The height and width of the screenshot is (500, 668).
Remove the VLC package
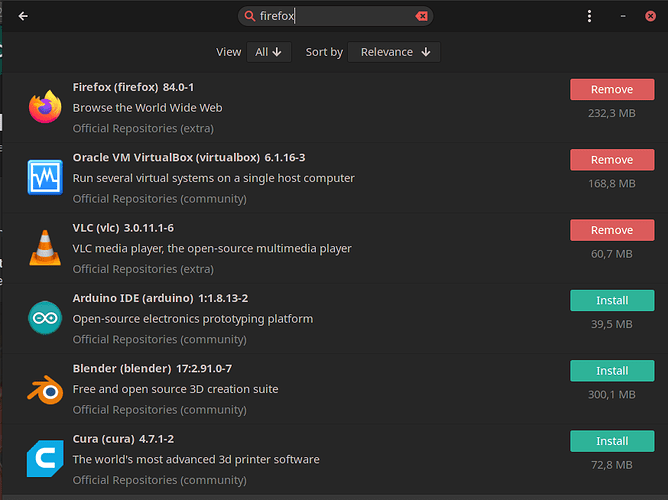pyautogui.click(x=612, y=230)
